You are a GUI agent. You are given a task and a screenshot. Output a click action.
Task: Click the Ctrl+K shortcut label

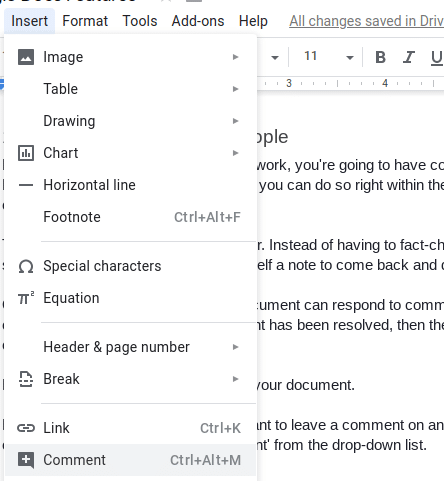tap(220, 428)
